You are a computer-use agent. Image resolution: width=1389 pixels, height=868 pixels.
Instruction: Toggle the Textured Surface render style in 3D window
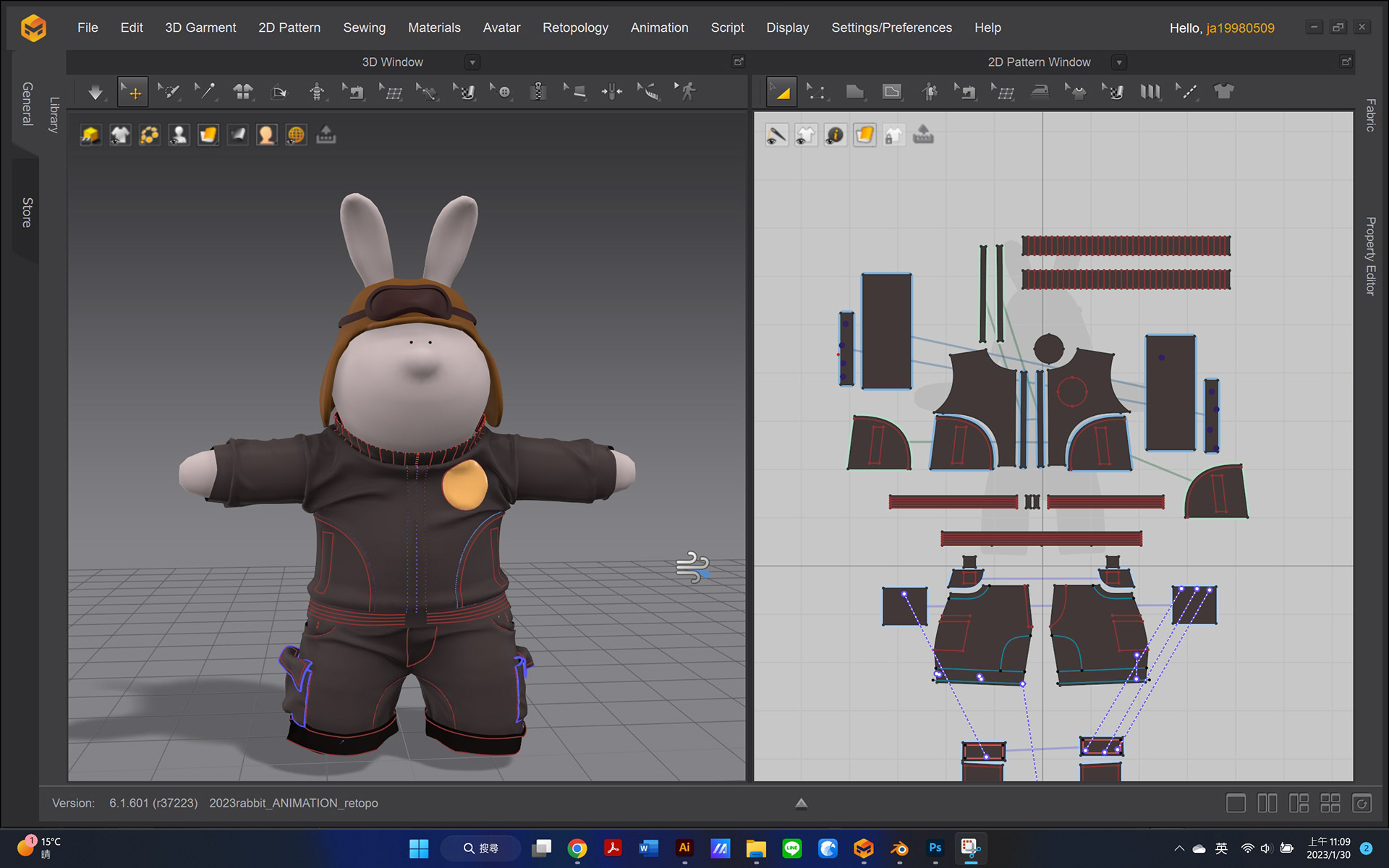tap(208, 135)
